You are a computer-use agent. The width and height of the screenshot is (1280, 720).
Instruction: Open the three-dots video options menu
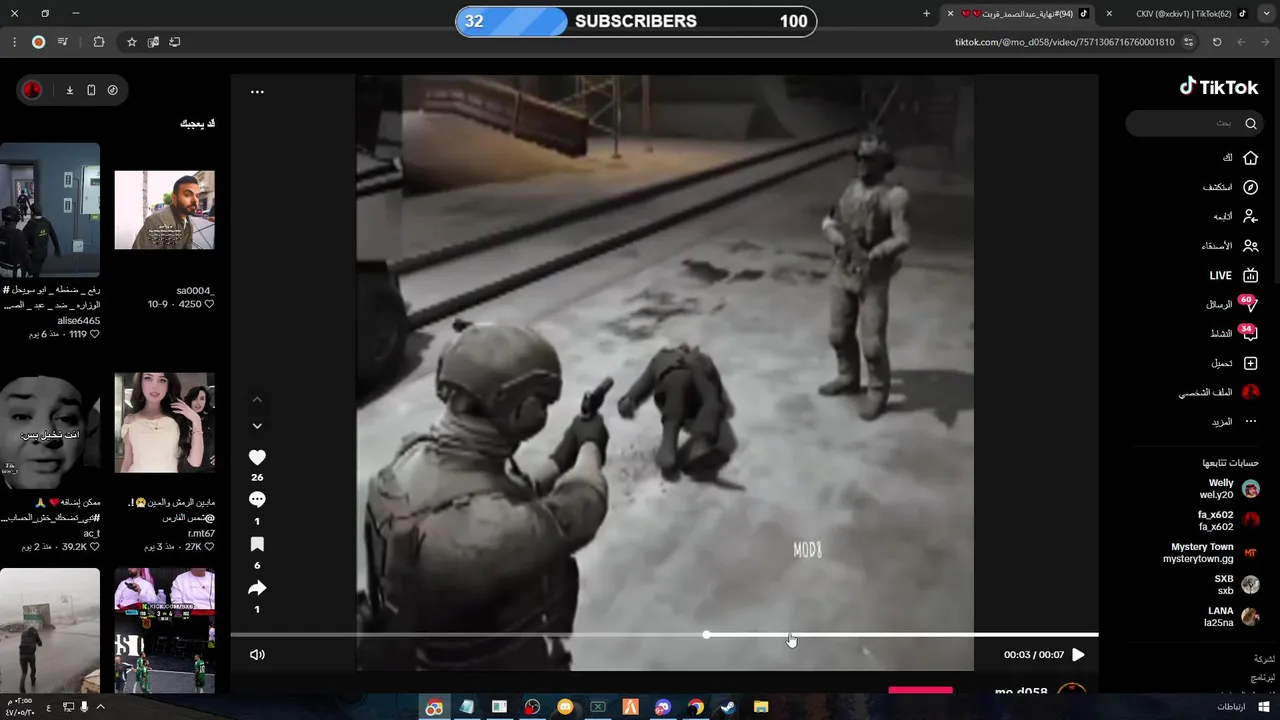[257, 91]
